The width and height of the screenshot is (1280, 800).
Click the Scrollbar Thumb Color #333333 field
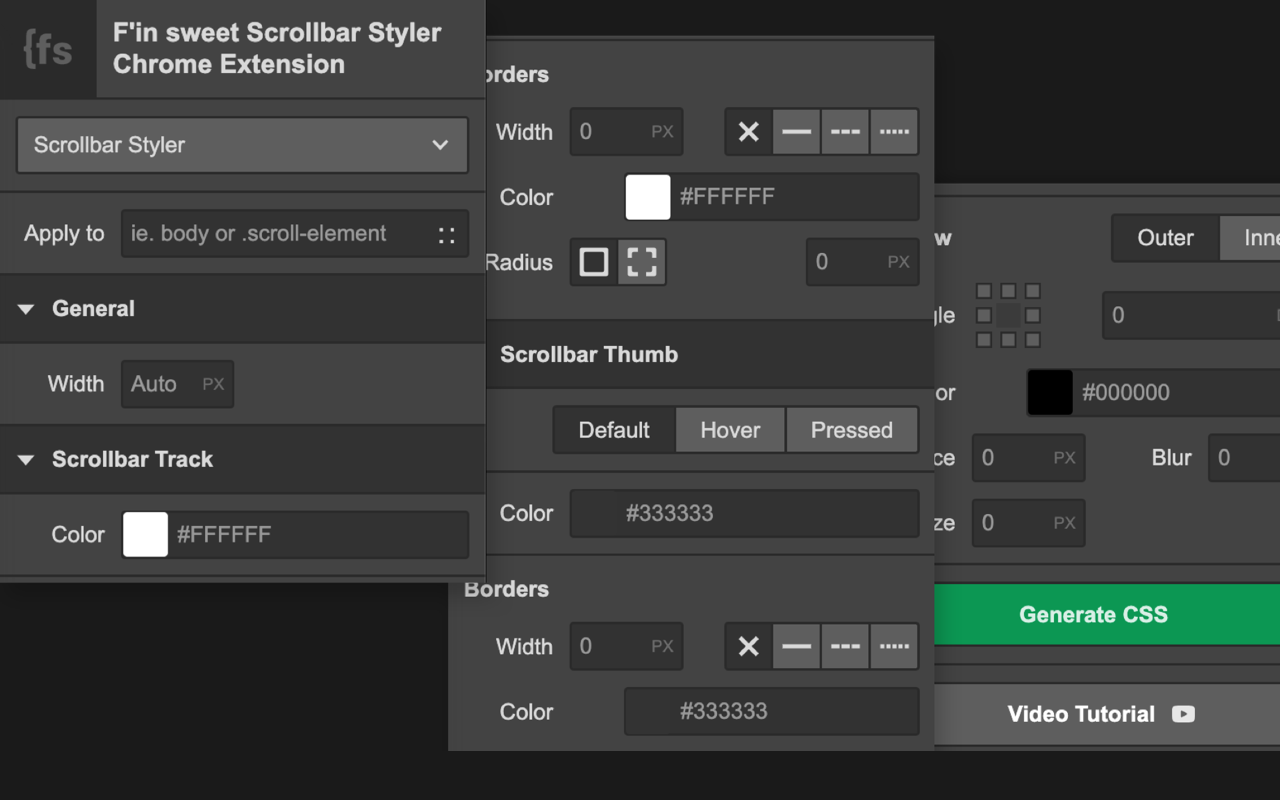point(744,514)
